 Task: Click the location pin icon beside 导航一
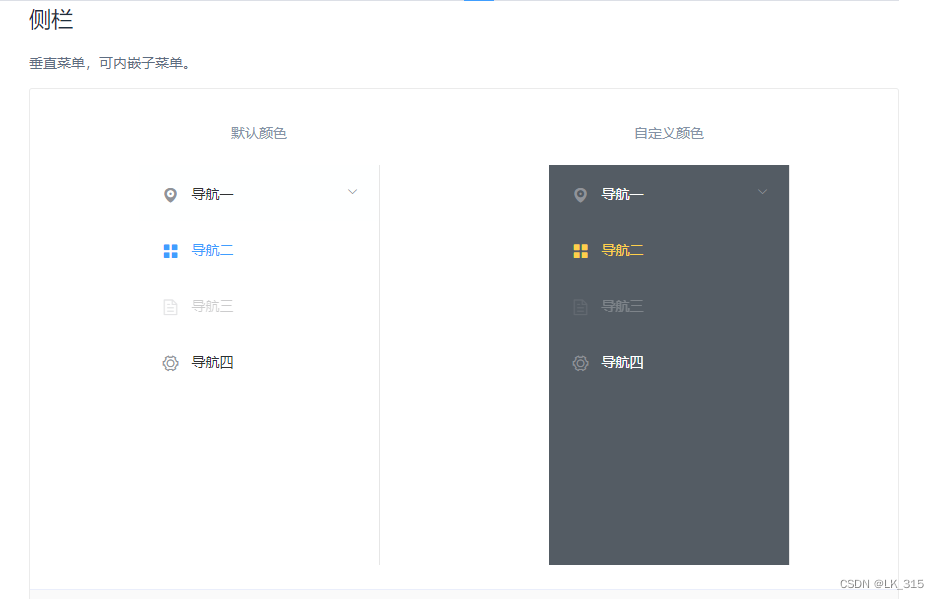coord(170,193)
